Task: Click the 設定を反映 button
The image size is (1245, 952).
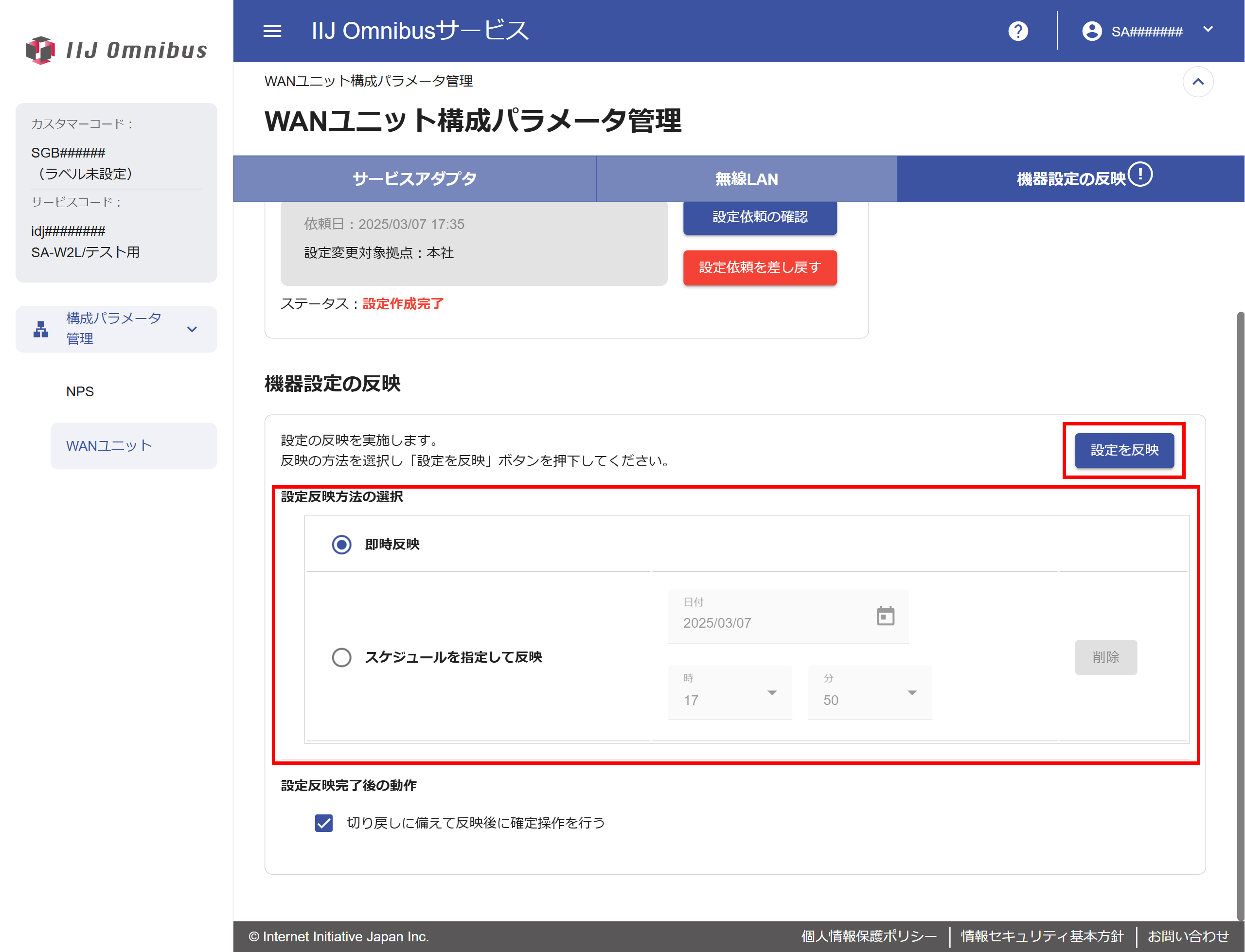Action: (x=1124, y=451)
